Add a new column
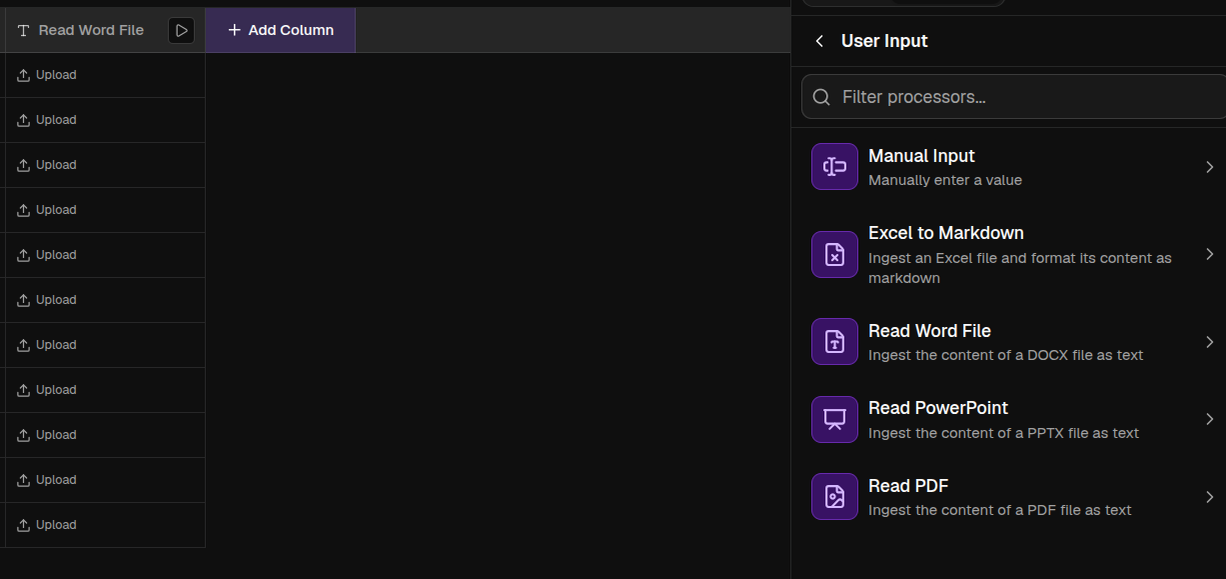 coord(280,30)
